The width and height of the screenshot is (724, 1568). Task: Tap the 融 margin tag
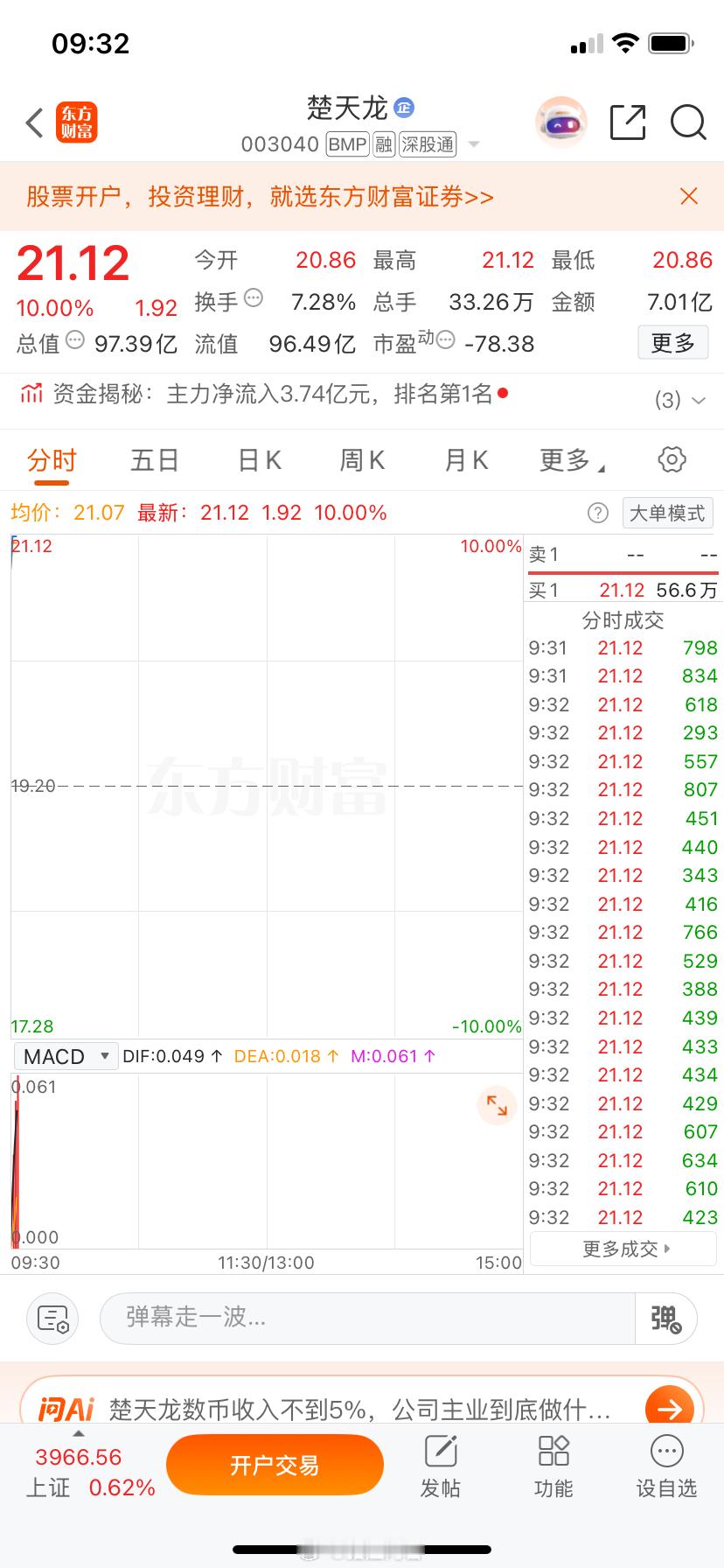(x=384, y=144)
